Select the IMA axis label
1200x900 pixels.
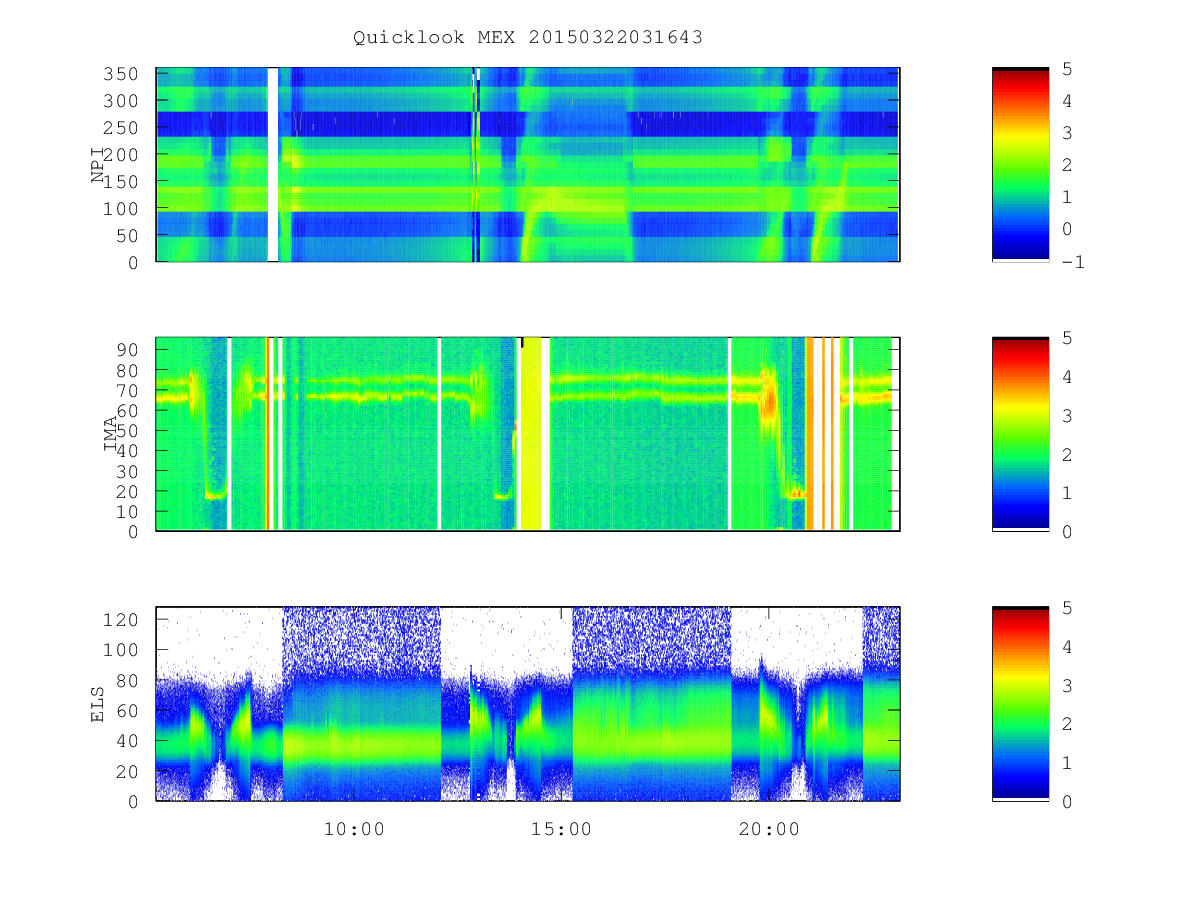pyautogui.click(x=111, y=434)
